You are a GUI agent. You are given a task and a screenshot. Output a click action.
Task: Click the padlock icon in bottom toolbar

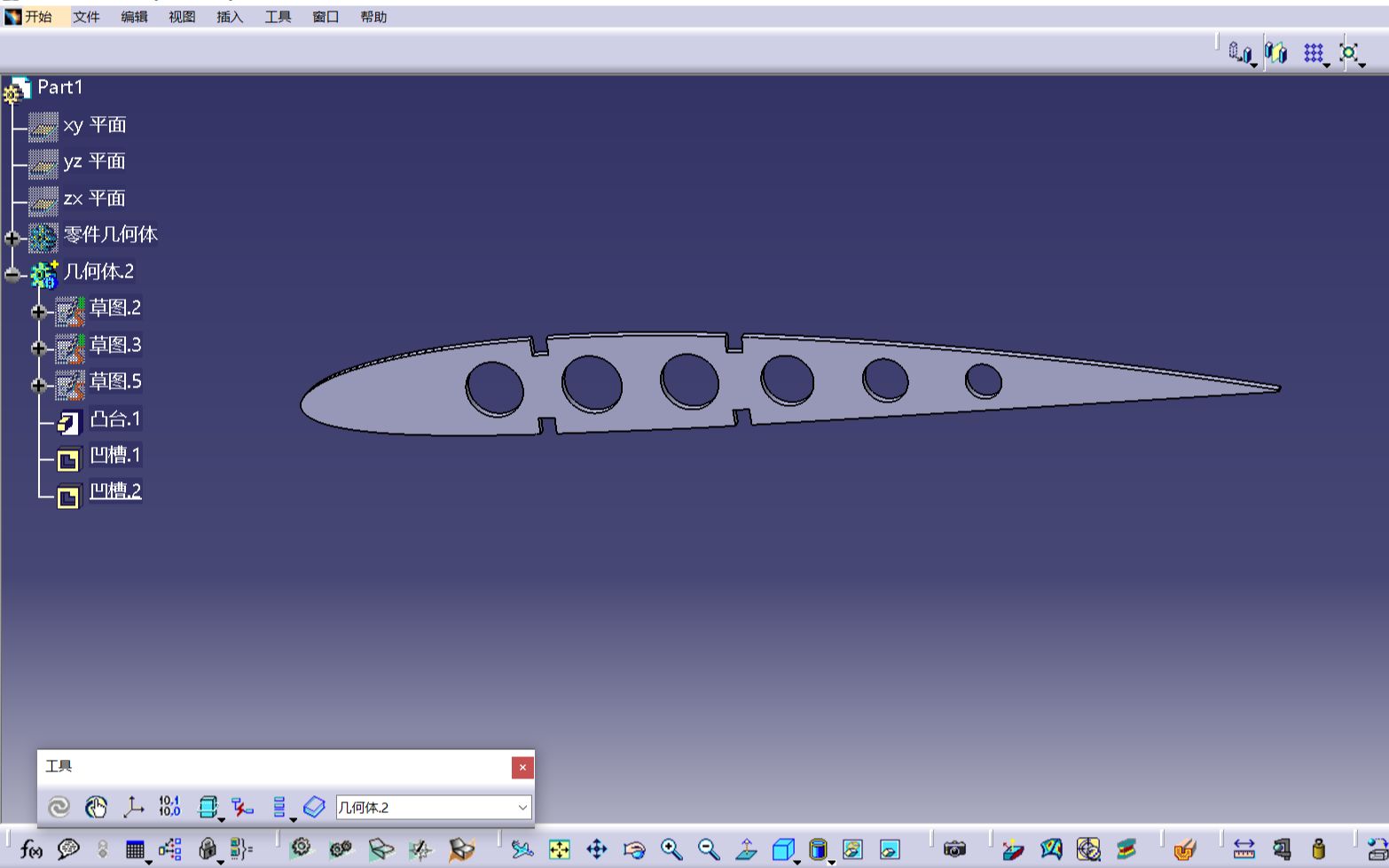tap(208, 849)
